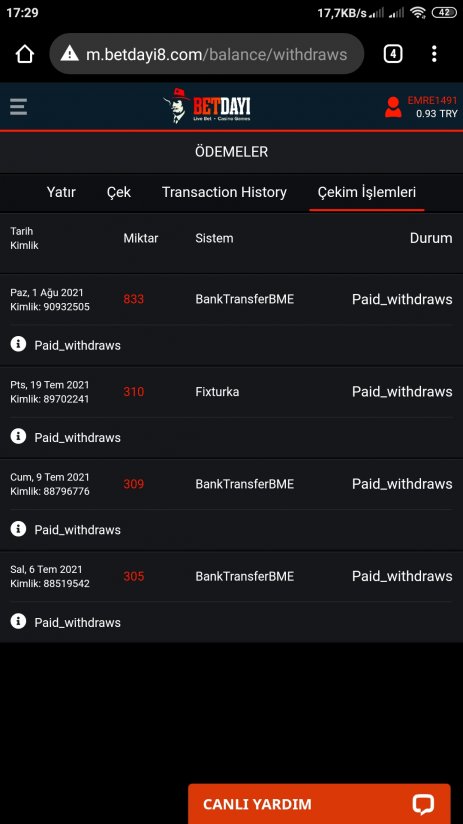Viewport: 463px width, 824px height.
Task: Tap the chat bubble icon on CANLI YARDIM
Action: click(423, 804)
